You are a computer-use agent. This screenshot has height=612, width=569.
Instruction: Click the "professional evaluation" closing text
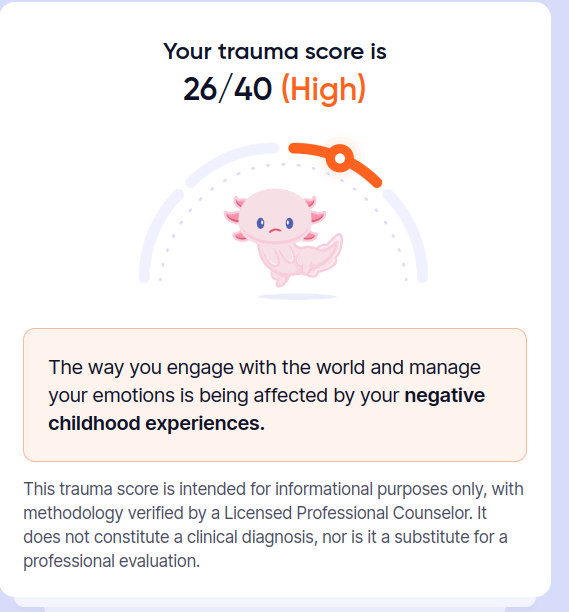[112, 561]
